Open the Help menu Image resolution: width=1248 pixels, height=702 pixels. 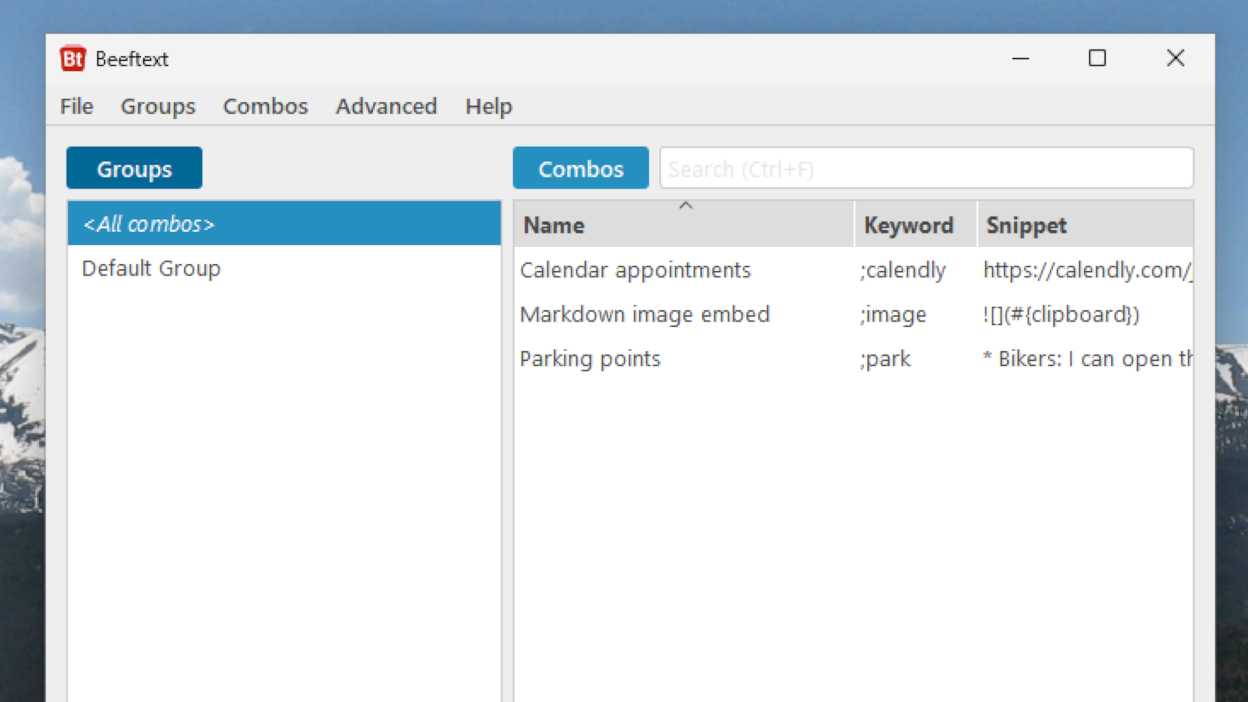click(x=488, y=106)
